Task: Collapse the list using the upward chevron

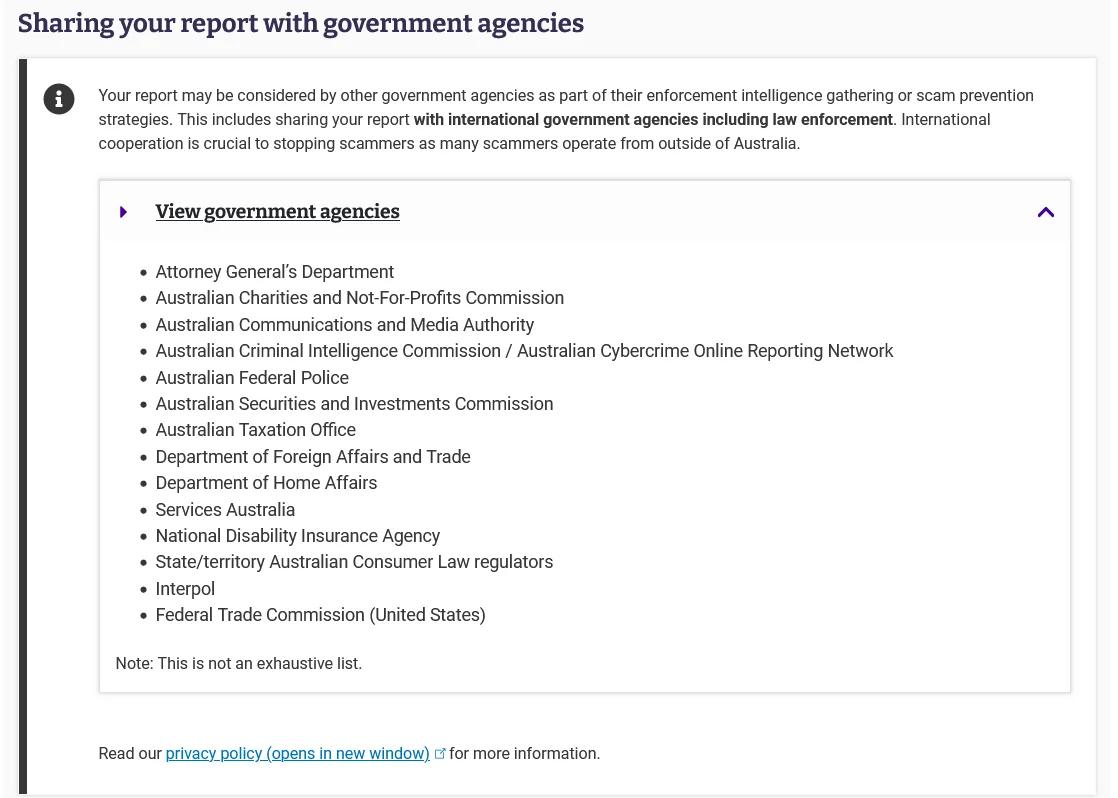Action: click(1046, 212)
